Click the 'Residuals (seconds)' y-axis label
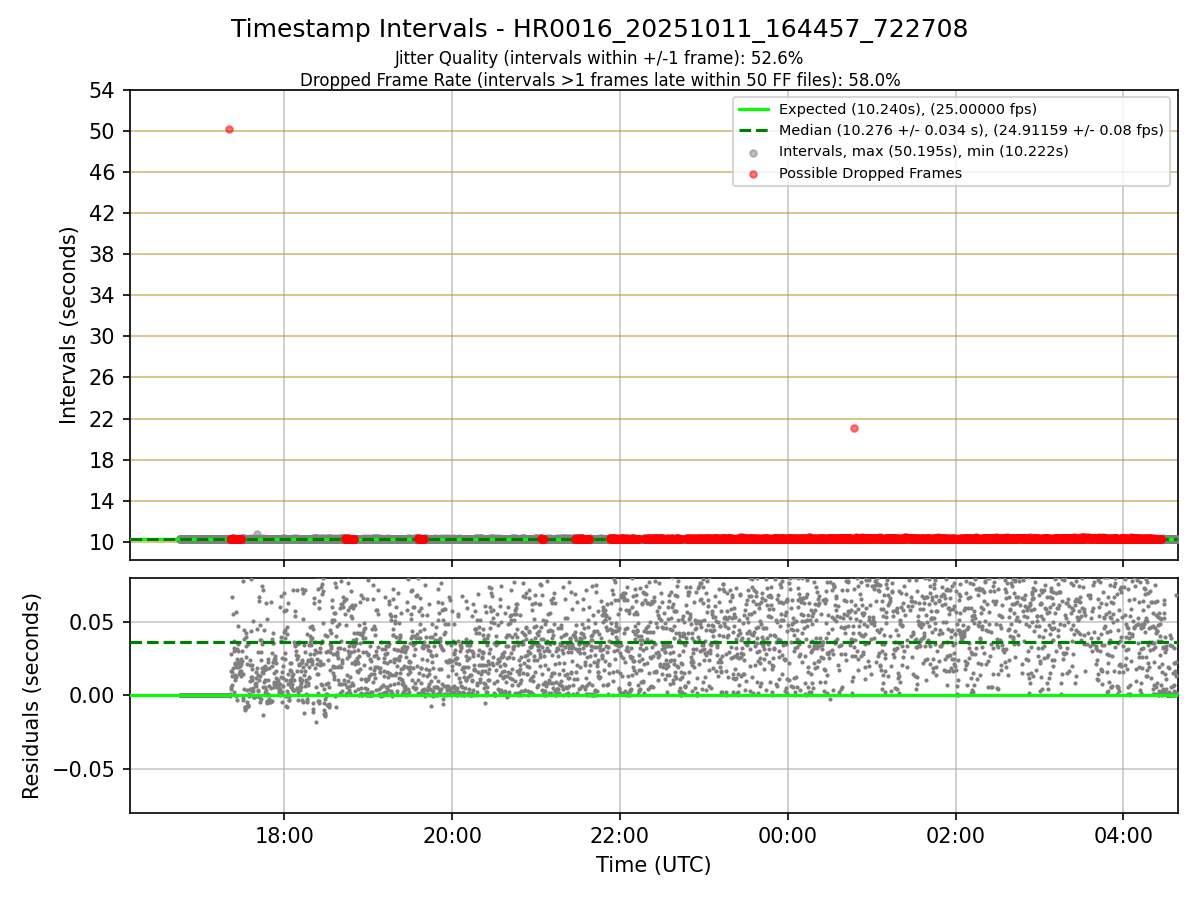Screen dimensions: 1200x900 [x=32, y=696]
